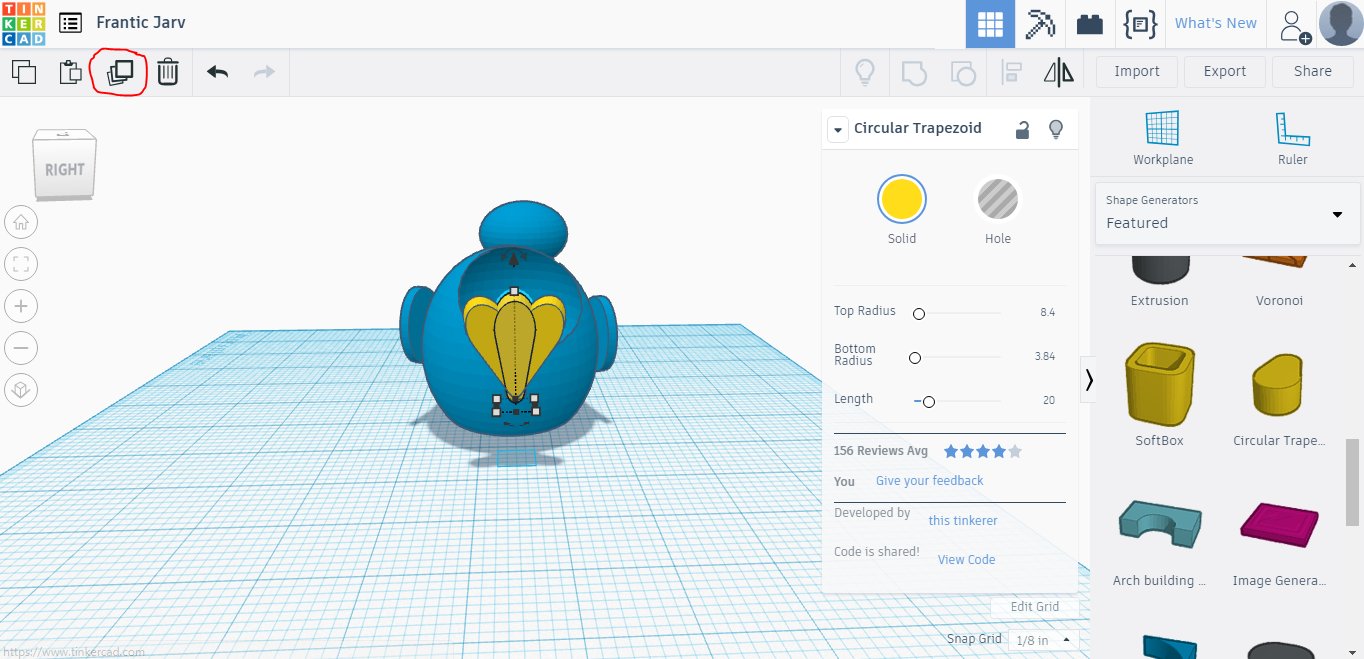The height and width of the screenshot is (659, 1364).
Task: Click the View Code link
Action: (x=967, y=560)
